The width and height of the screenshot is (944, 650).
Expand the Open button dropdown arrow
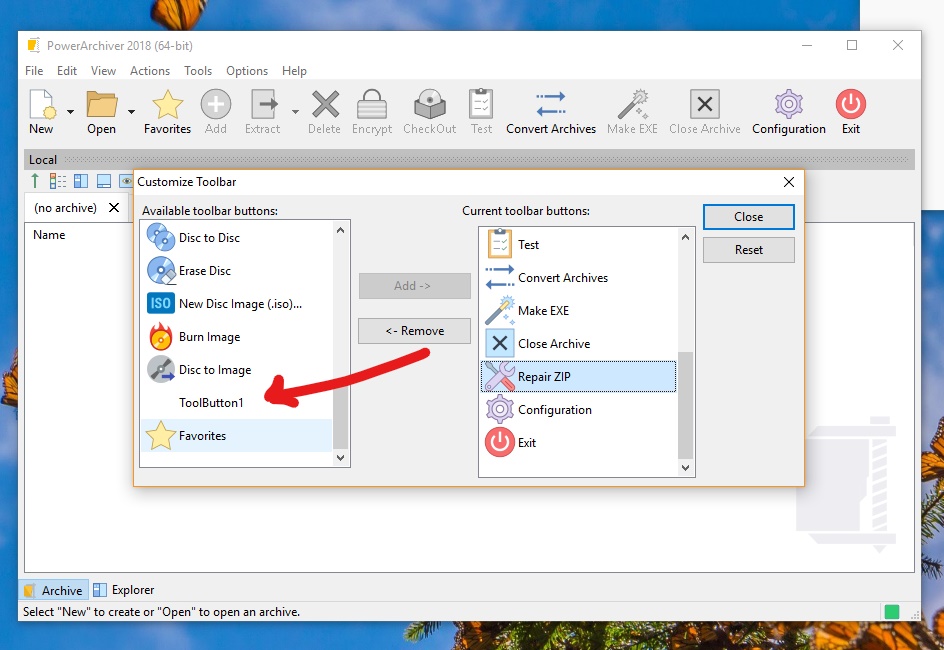(131, 111)
